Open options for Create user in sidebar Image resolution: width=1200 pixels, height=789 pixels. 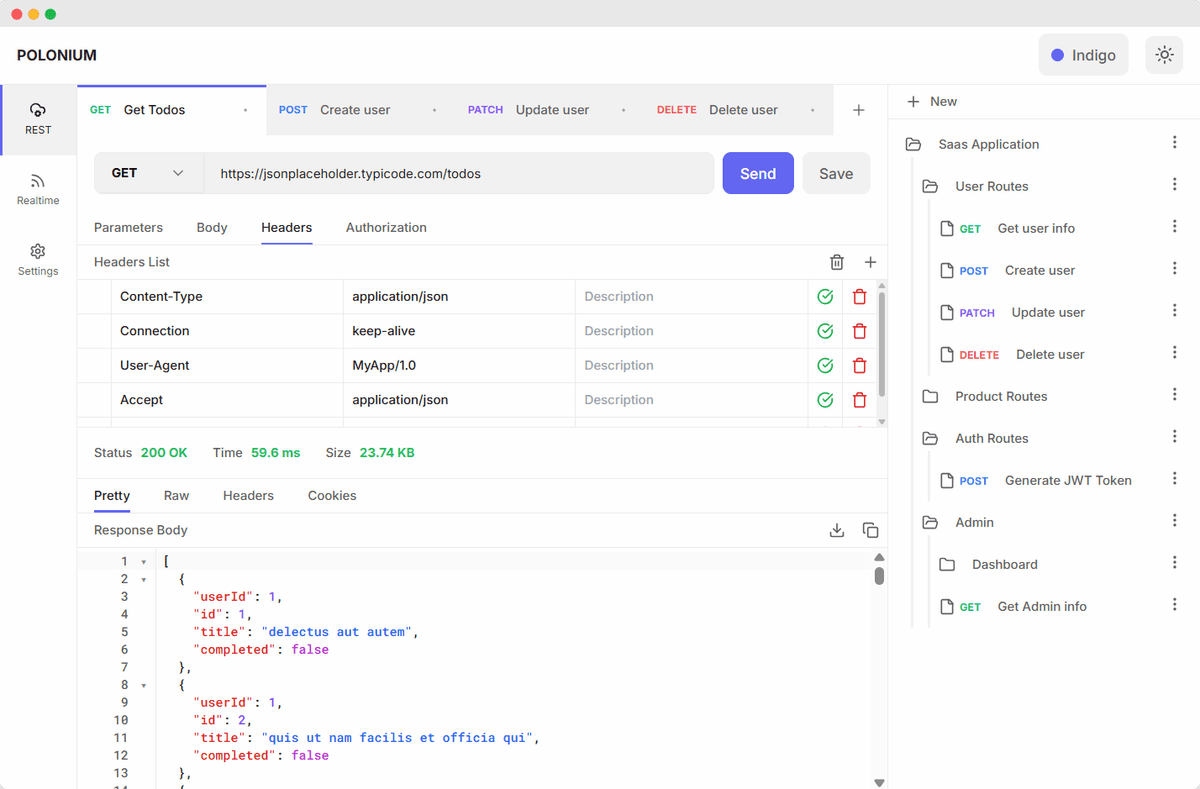point(1174,269)
